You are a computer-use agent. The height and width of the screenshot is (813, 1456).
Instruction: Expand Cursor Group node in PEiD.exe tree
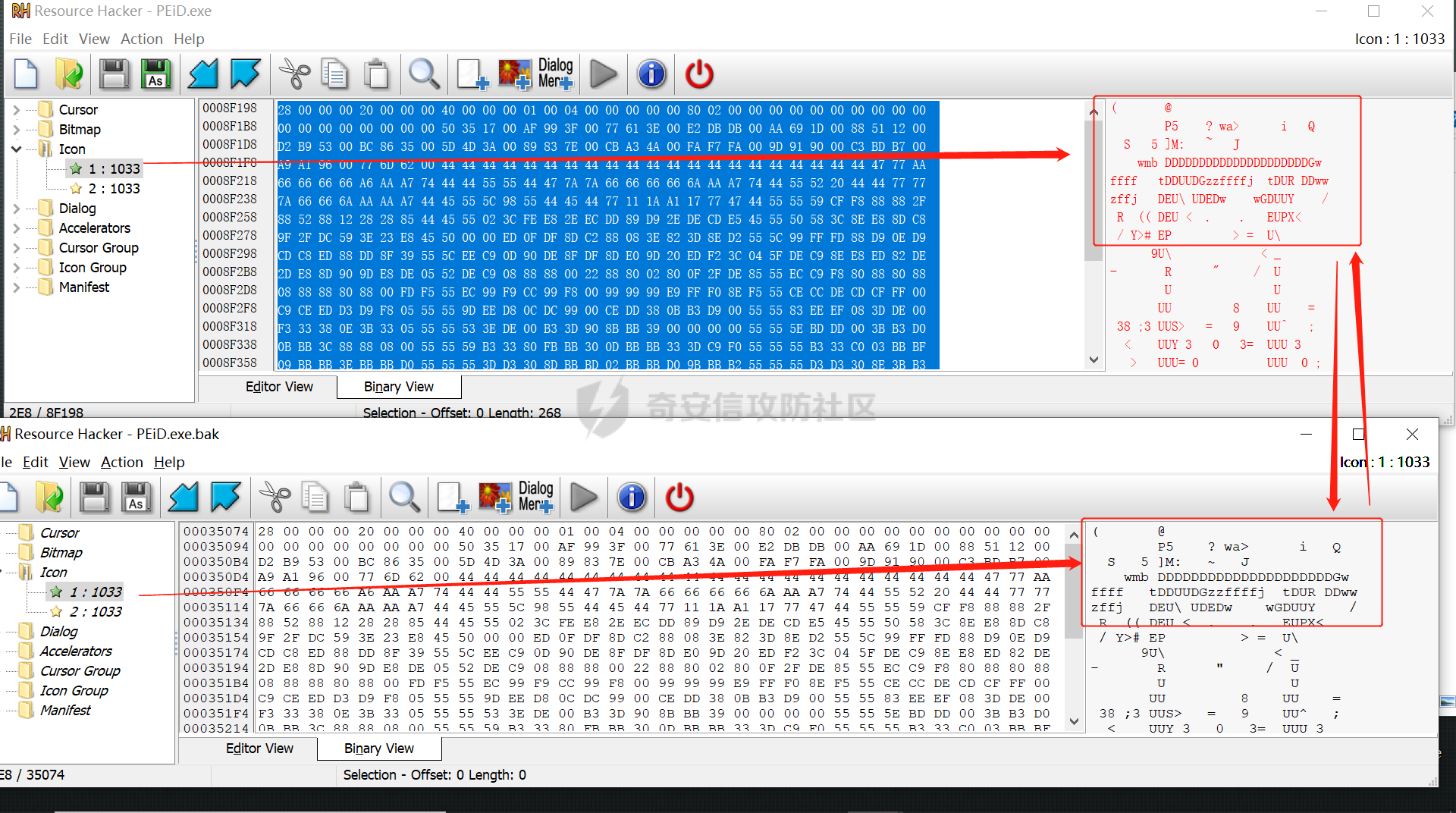pyautogui.click(x=17, y=248)
